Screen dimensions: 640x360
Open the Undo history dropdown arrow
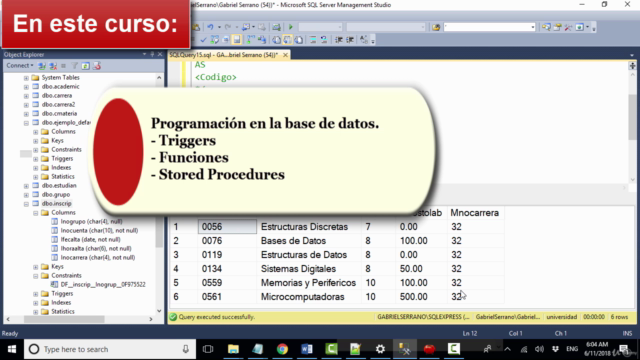tap(219, 27)
